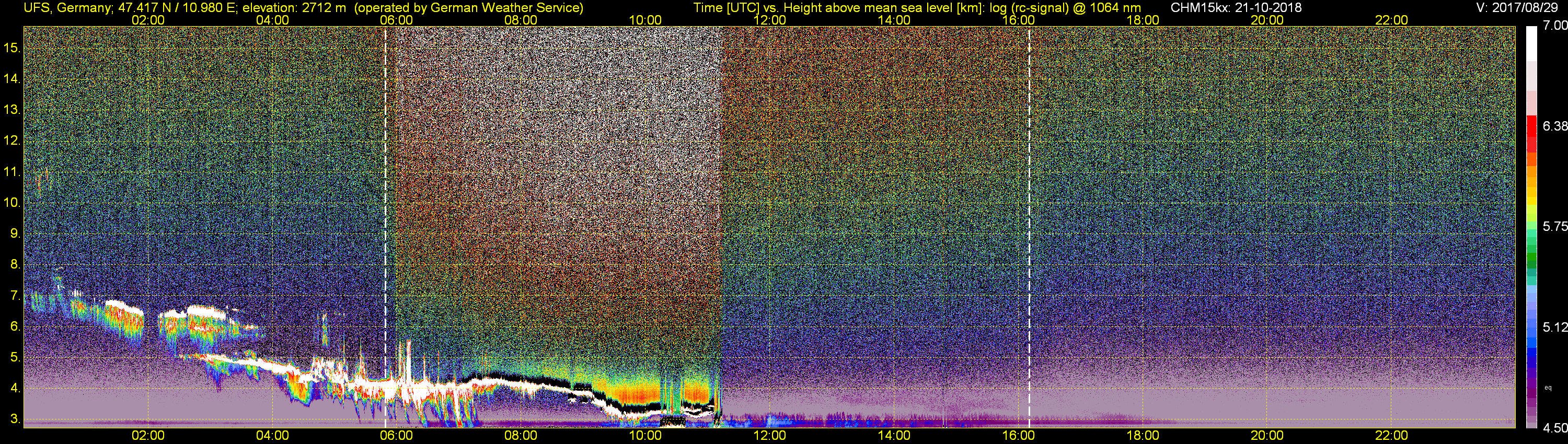Click the white dashed vertical line before 06:00
Screen dimensions: 1568x444
click(x=386, y=227)
